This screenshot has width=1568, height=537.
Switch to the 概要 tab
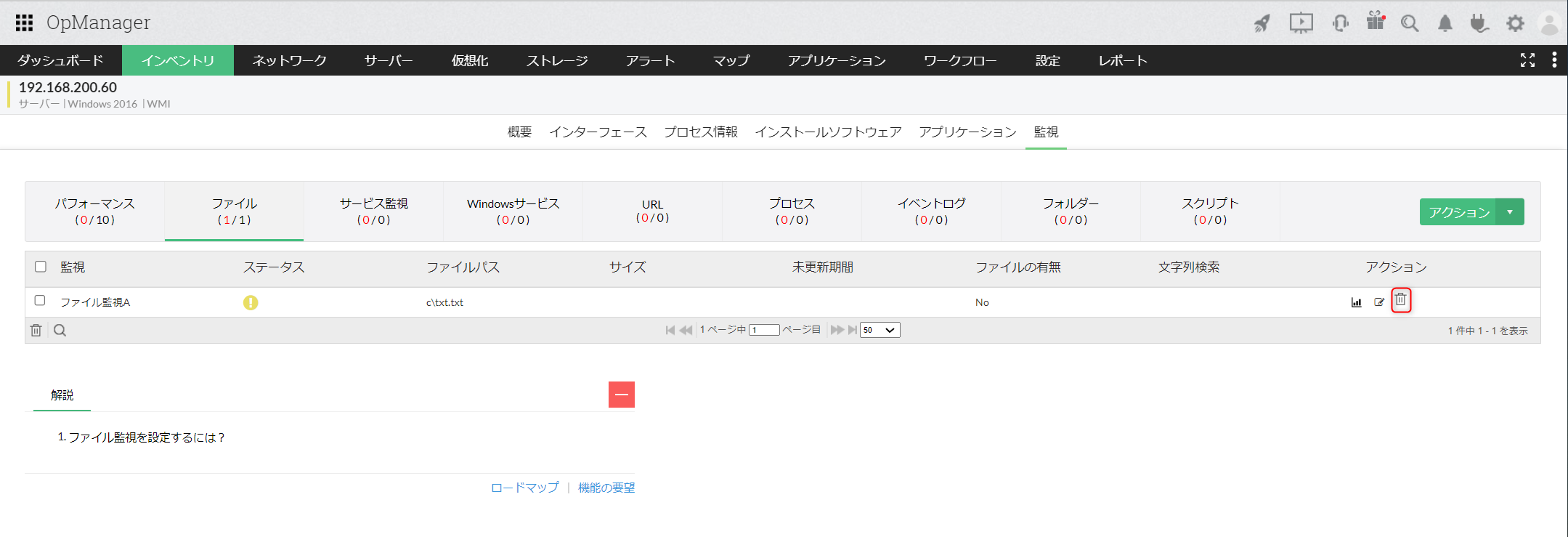519,132
